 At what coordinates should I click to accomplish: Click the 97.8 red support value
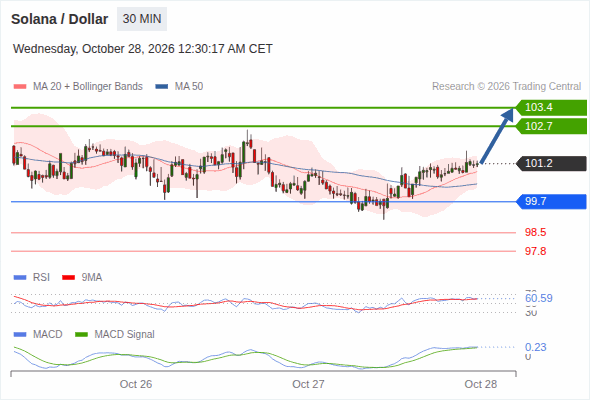535,251
